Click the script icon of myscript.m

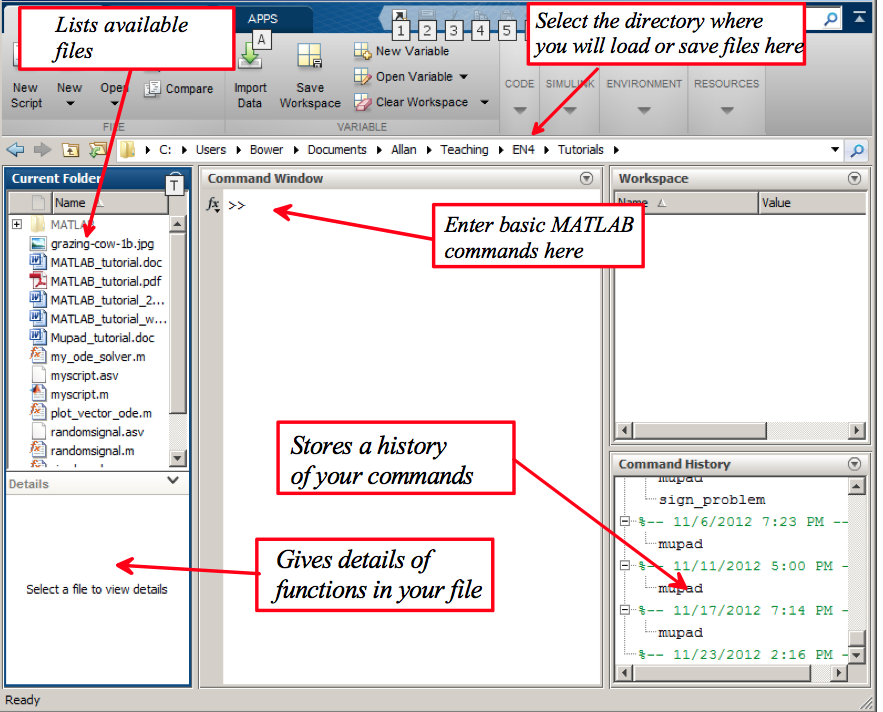tap(38, 393)
